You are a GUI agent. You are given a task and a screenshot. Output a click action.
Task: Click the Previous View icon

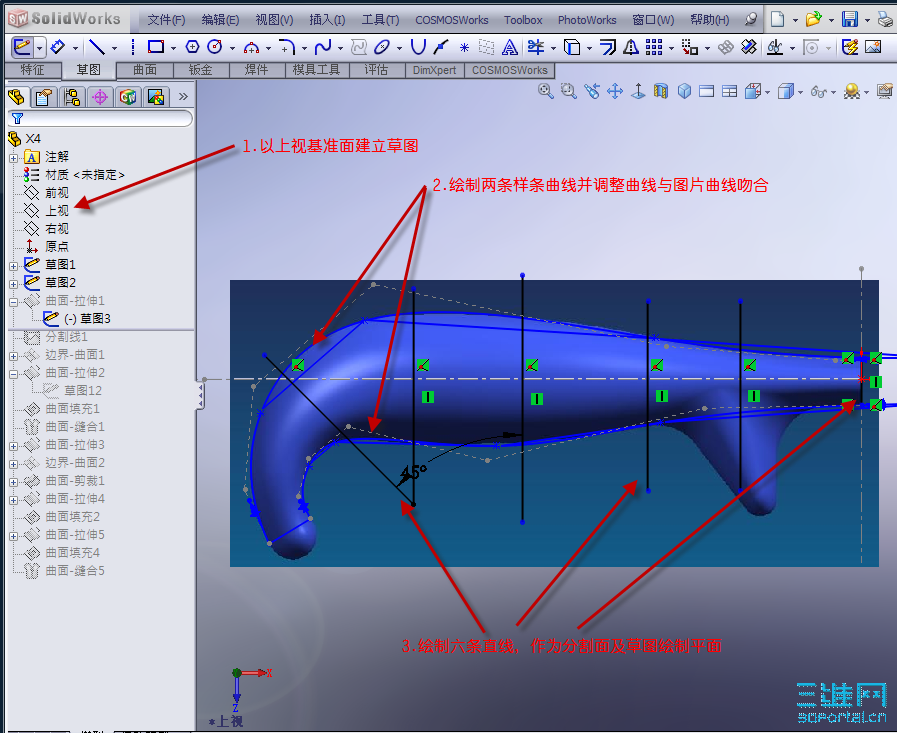pyautogui.click(x=592, y=91)
